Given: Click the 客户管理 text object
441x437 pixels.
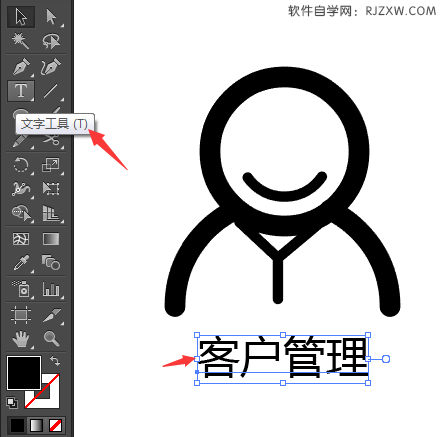Looking at the screenshot, I should coord(283,357).
